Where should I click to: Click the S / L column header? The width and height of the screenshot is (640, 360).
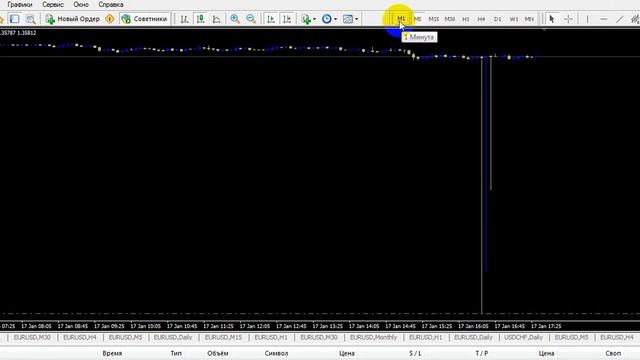[415, 353]
